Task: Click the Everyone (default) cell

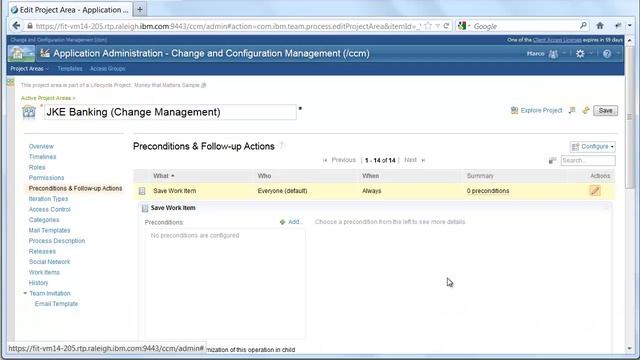Action: pyautogui.click(x=282, y=191)
